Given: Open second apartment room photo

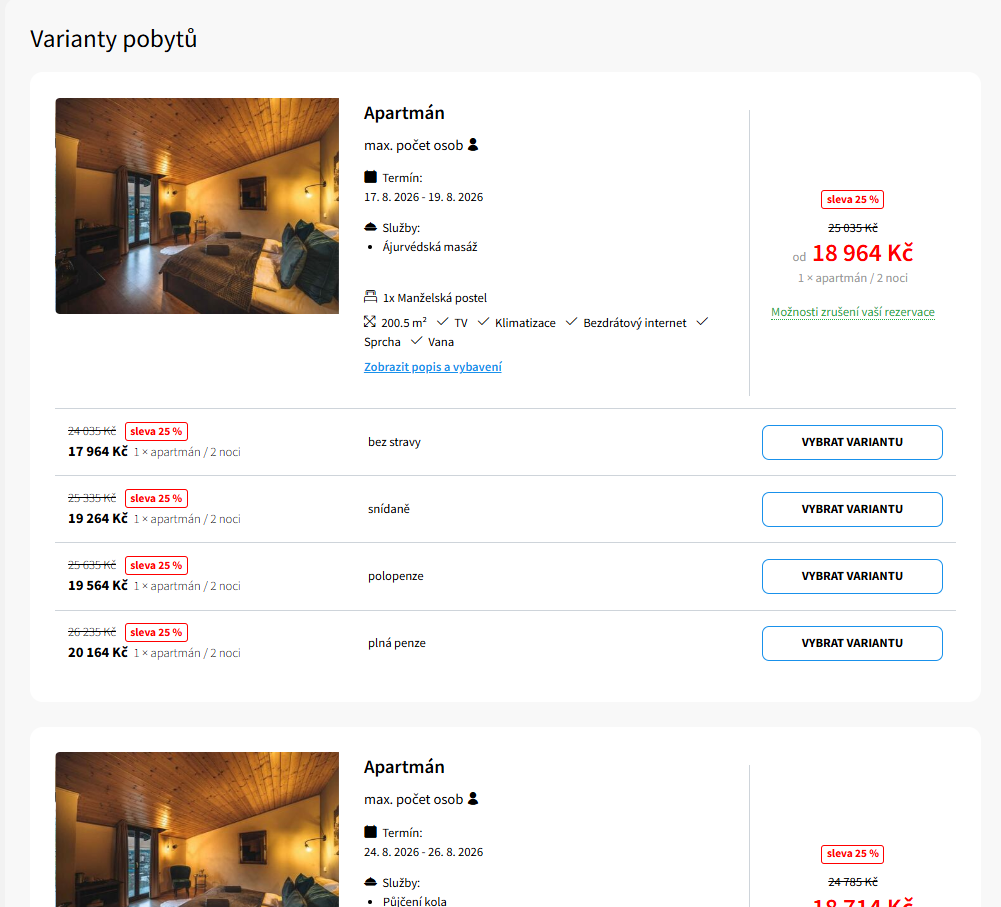Looking at the screenshot, I should click(197, 829).
